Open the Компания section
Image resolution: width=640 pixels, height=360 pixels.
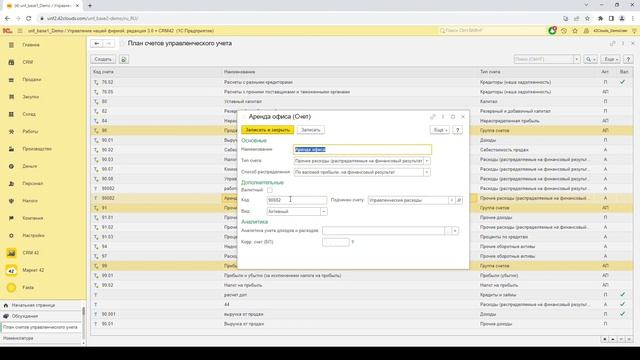pos(33,218)
